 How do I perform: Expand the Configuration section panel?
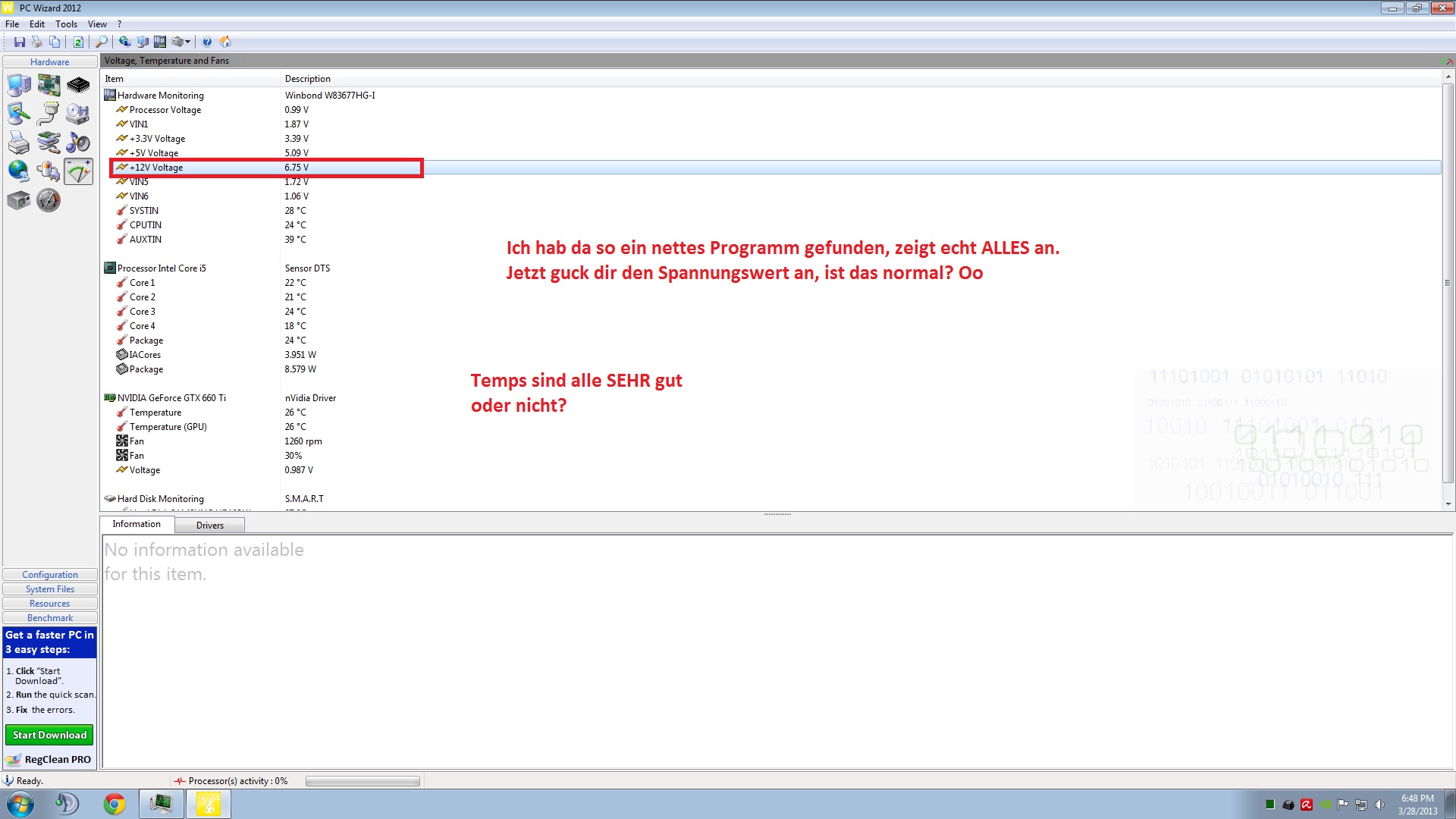point(50,575)
